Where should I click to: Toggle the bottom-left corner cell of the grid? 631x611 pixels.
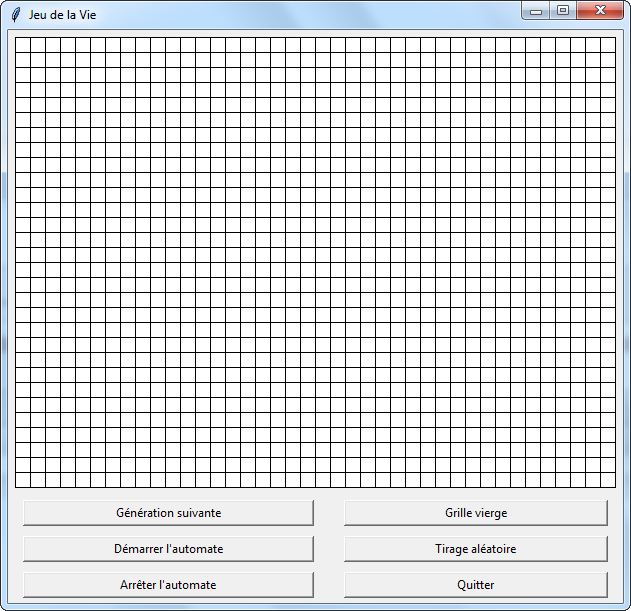(x=23, y=480)
